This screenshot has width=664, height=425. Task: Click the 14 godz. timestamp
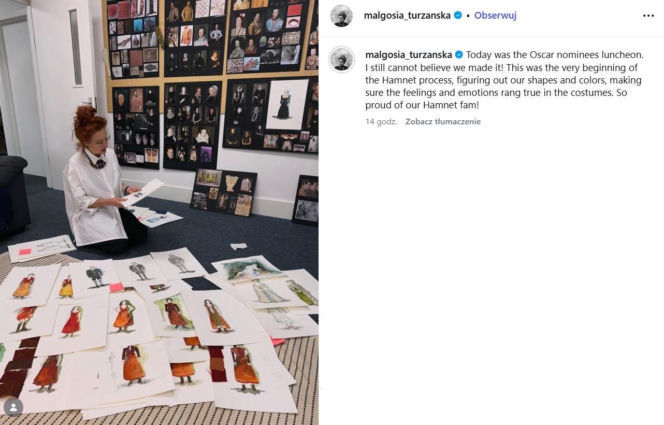click(381, 121)
